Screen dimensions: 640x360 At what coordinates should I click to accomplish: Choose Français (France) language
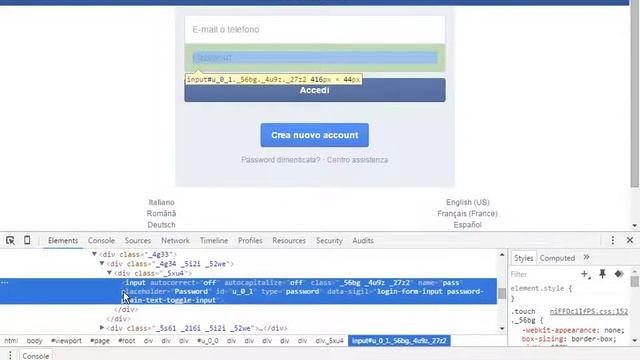coord(467,213)
